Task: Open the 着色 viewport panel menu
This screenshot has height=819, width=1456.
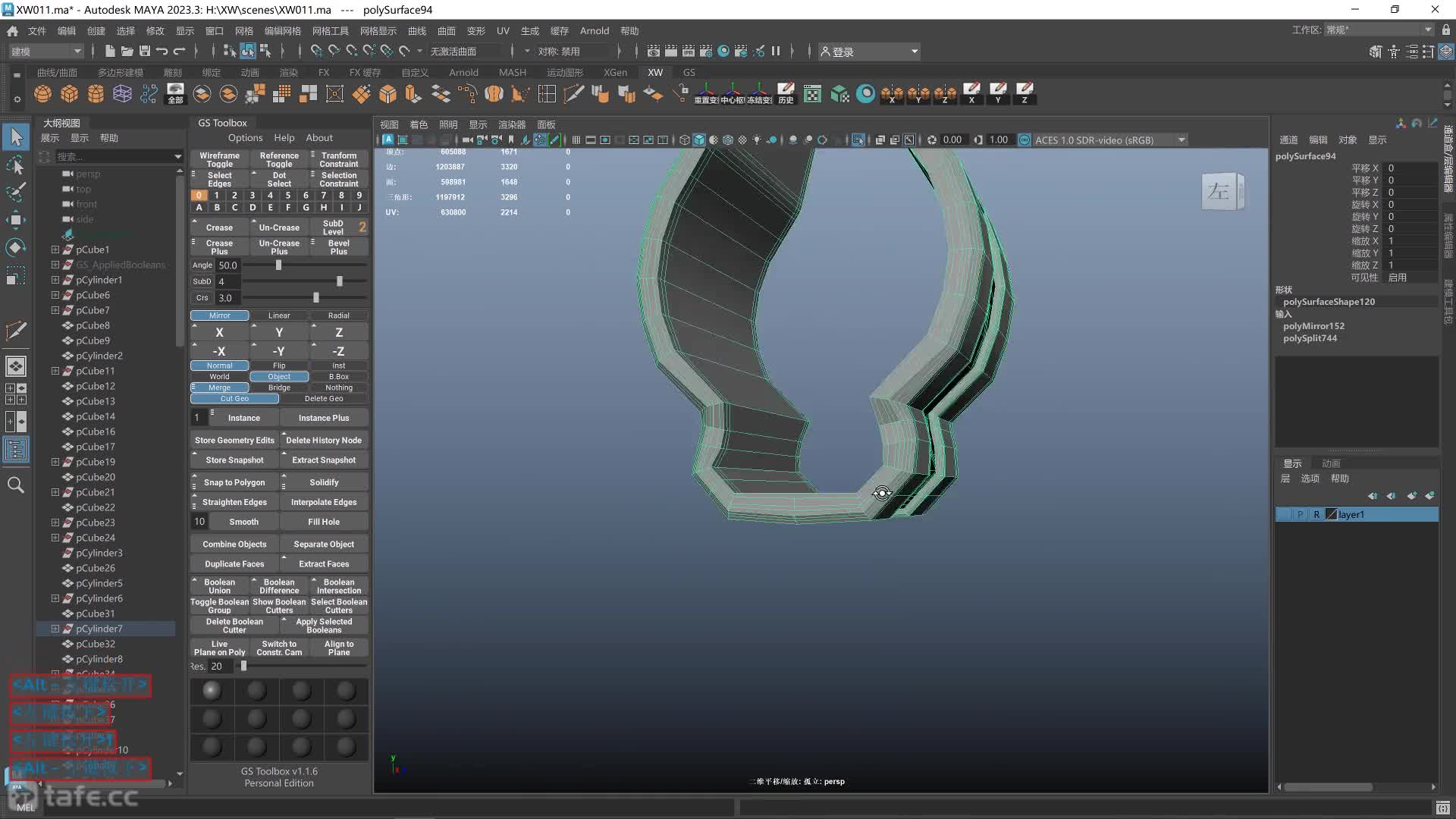Action: coord(419,124)
